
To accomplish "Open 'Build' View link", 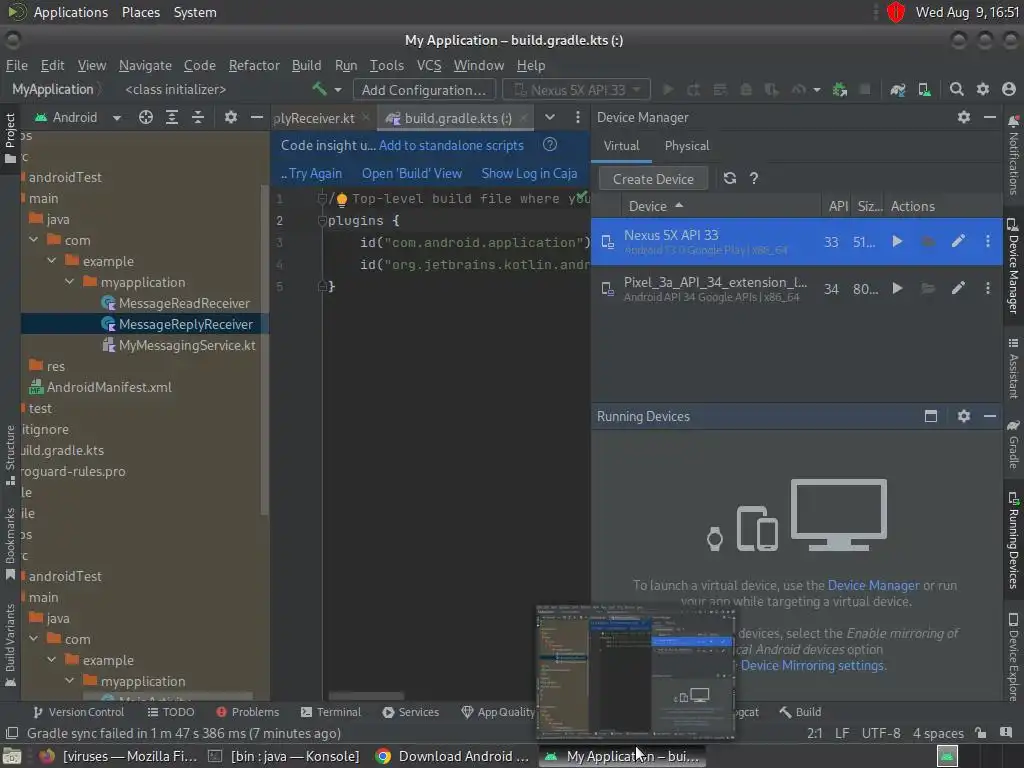I will pos(412,173).
